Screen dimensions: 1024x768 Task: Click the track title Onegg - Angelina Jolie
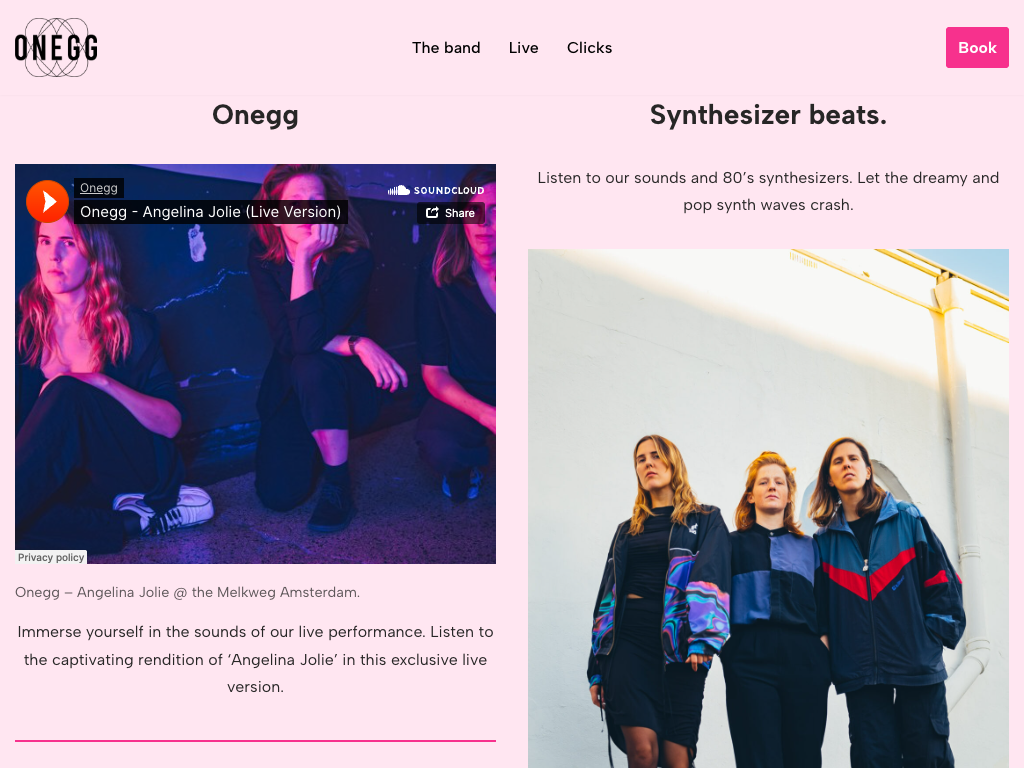[x=210, y=212]
